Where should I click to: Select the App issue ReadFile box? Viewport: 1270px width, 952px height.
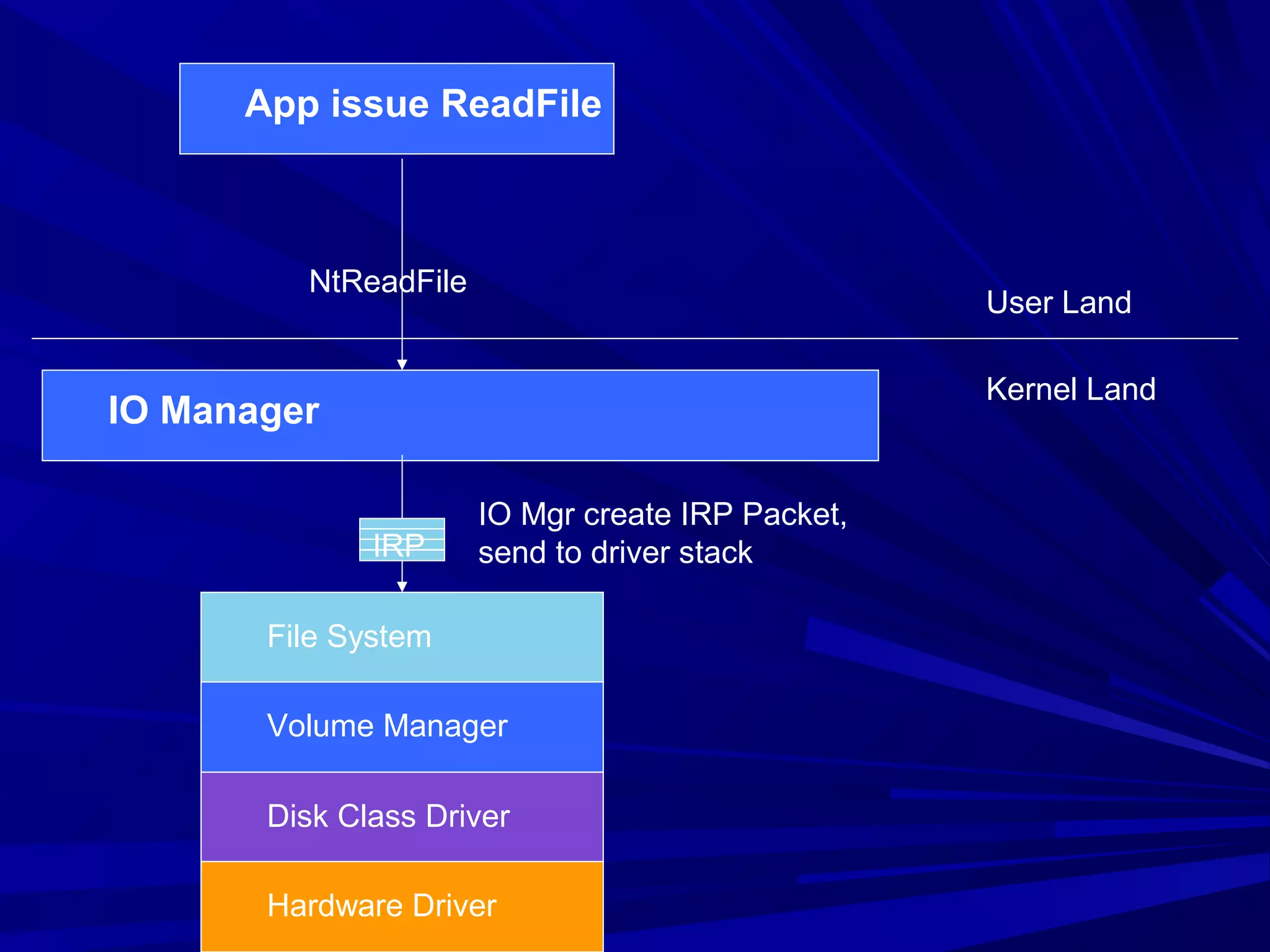pos(397,108)
